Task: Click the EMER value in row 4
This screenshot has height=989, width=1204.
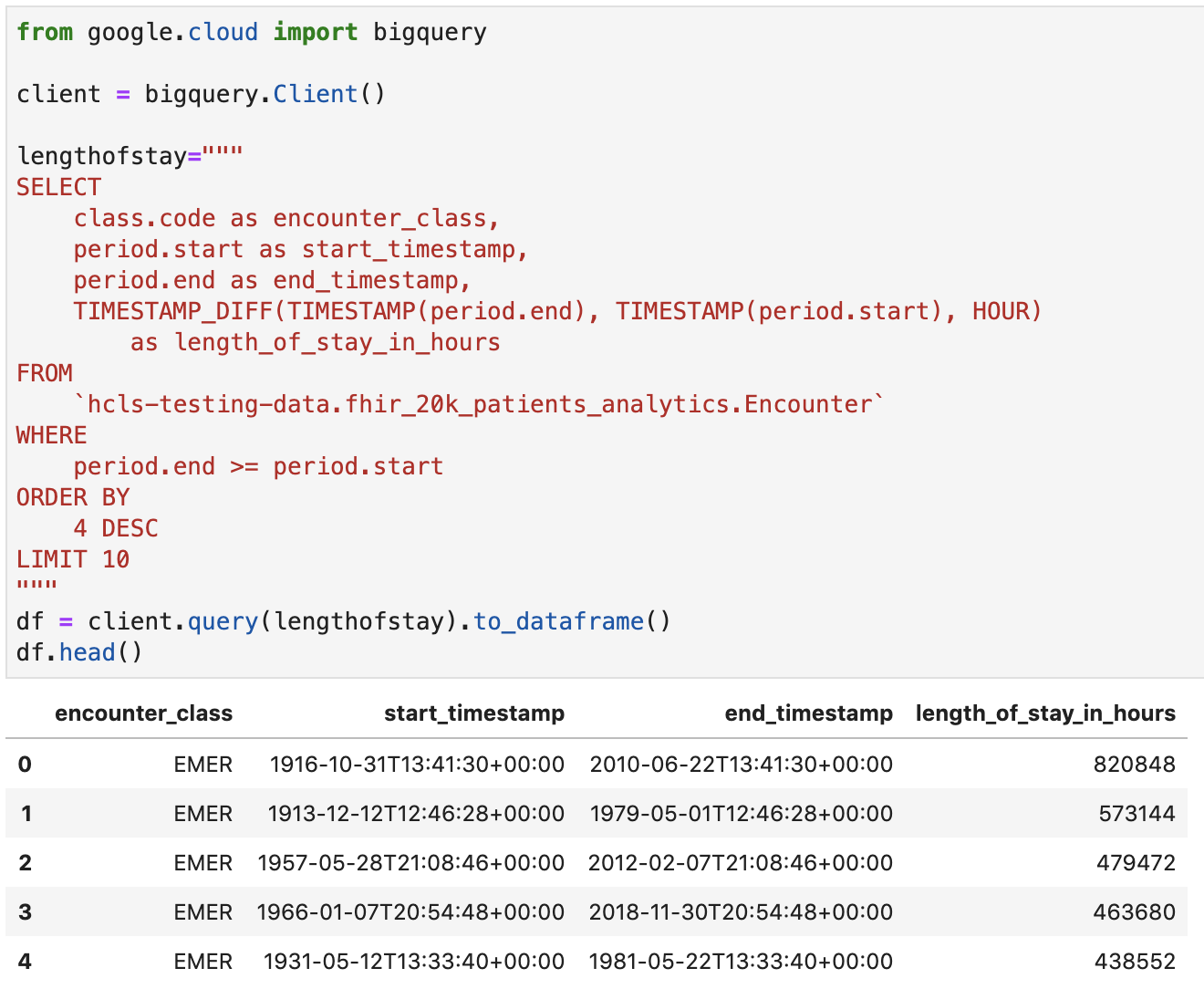Action: (x=202, y=962)
